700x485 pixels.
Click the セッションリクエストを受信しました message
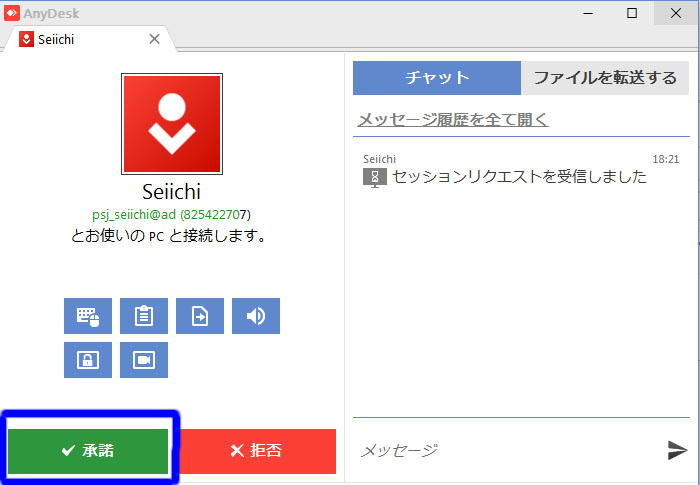[x=519, y=177]
